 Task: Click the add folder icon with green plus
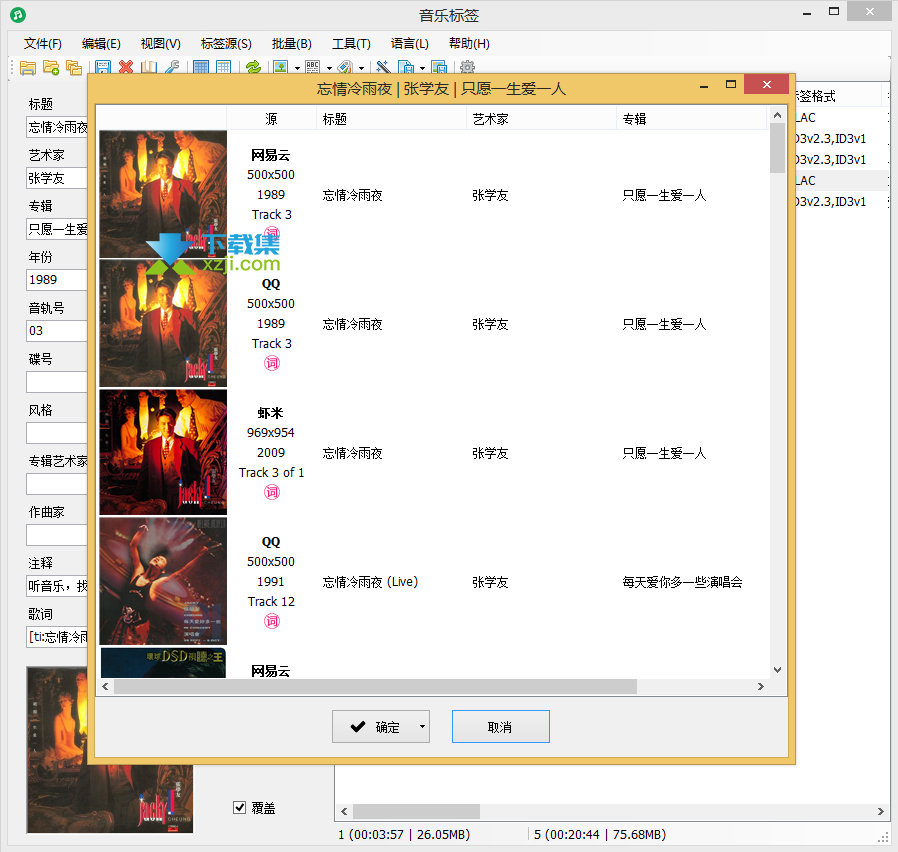point(51,68)
